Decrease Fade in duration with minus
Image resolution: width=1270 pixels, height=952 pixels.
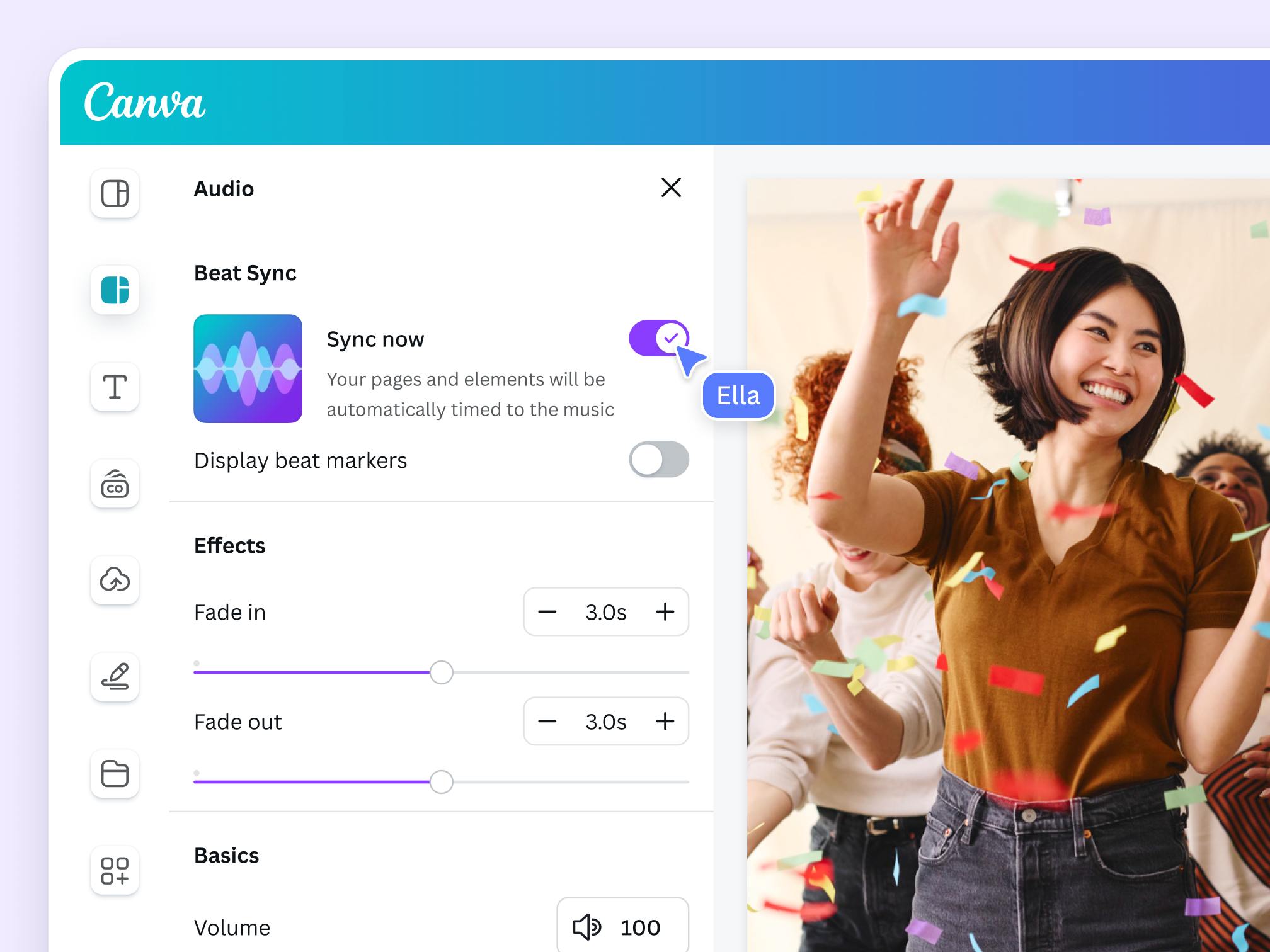[547, 611]
